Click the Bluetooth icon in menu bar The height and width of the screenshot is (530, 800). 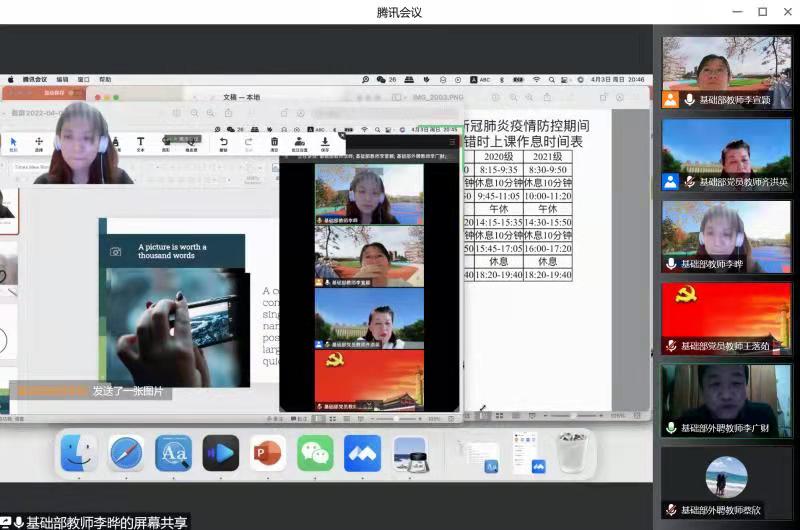(x=502, y=80)
